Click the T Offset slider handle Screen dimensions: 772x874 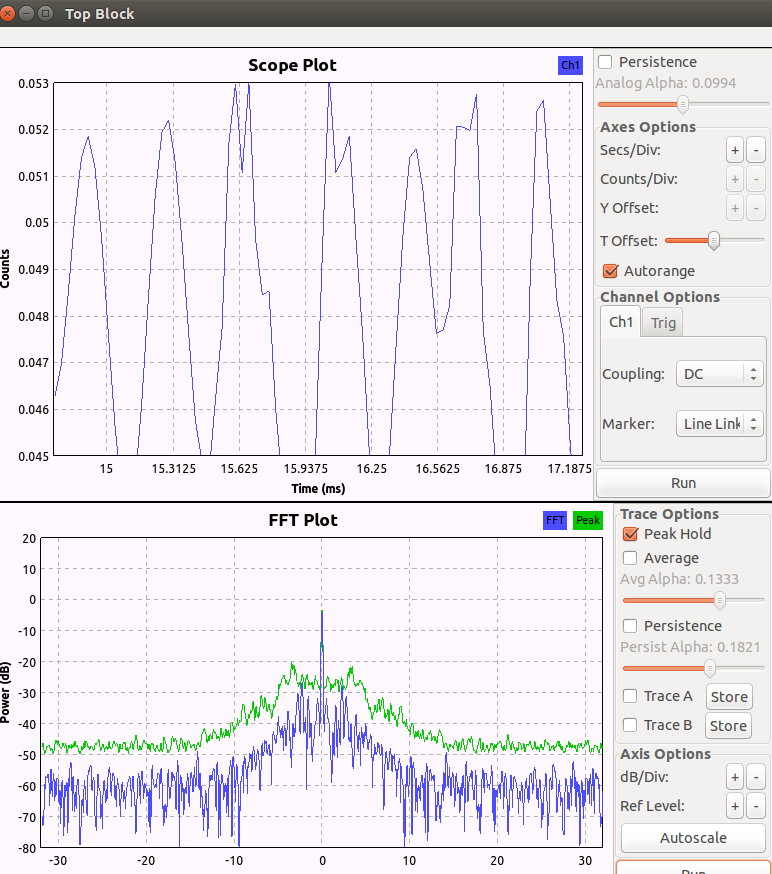click(x=714, y=240)
